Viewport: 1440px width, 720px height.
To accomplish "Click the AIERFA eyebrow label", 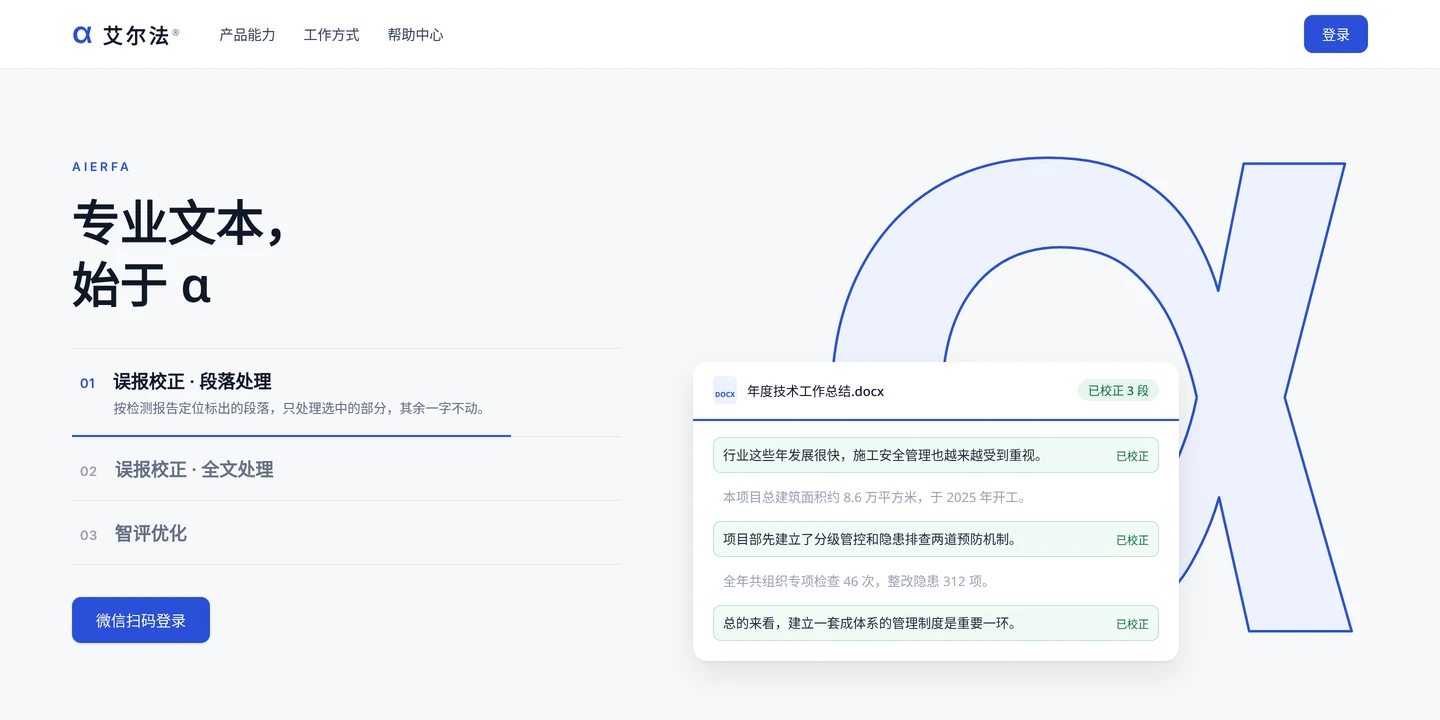I will [101, 167].
